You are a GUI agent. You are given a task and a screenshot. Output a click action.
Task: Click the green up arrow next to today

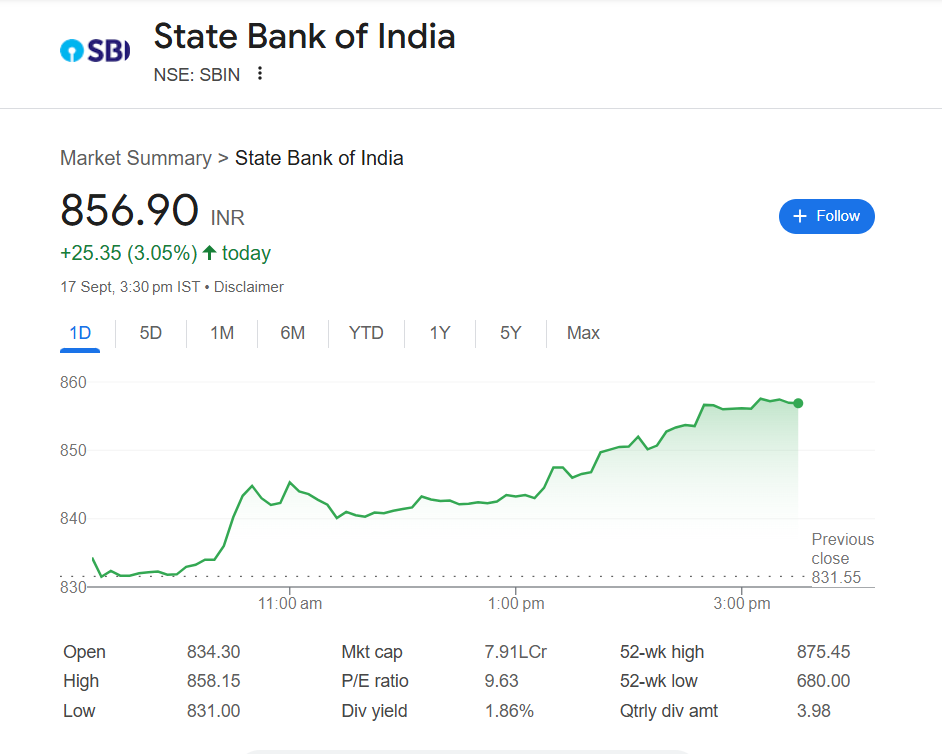pos(209,252)
